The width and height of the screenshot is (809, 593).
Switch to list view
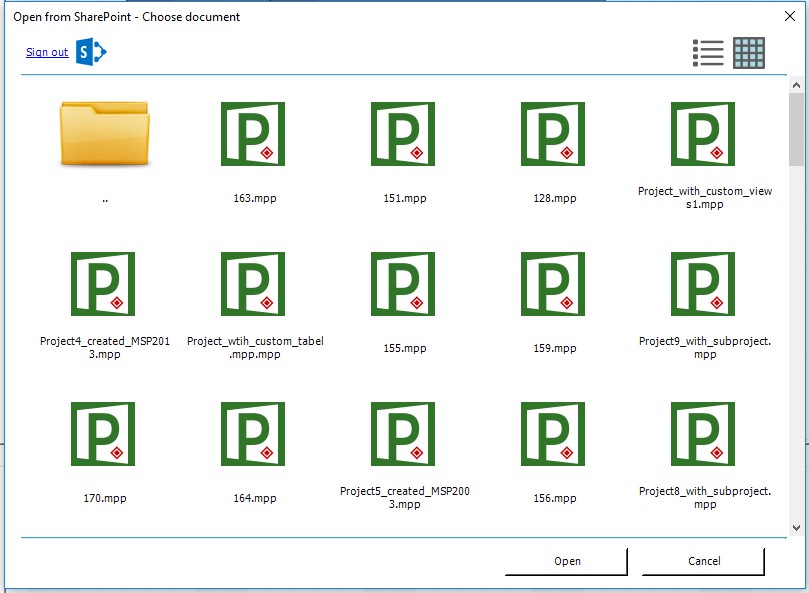click(708, 53)
